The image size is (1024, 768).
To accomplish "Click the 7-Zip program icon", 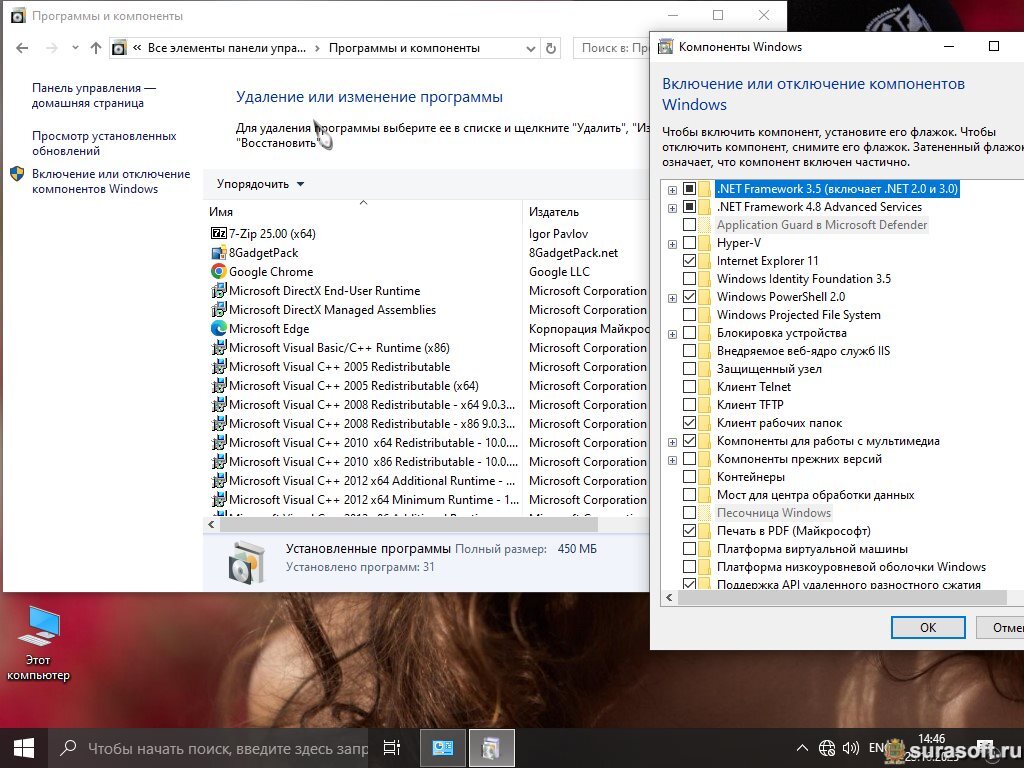I will pos(219,234).
